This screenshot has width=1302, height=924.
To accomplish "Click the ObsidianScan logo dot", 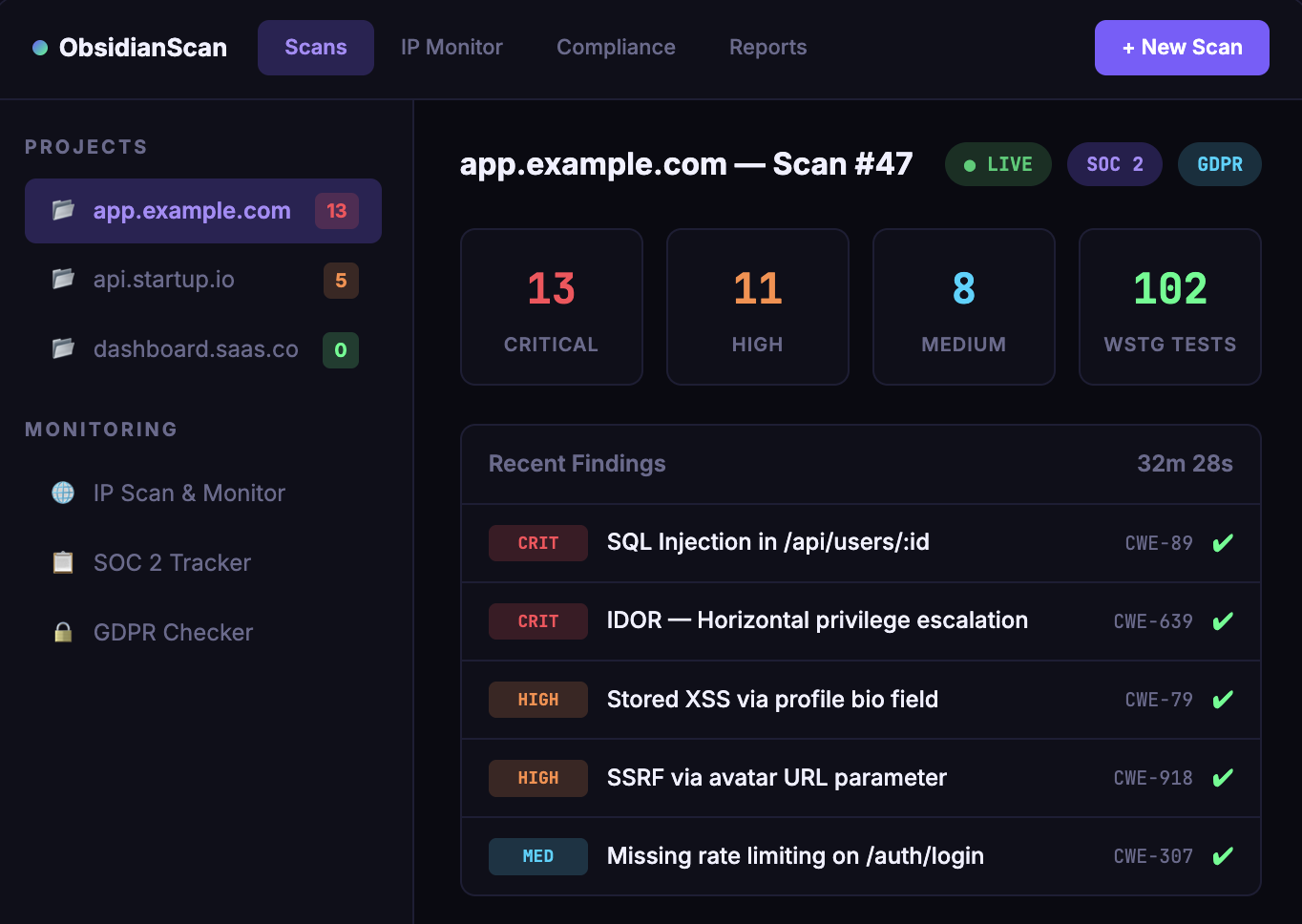I will point(40,48).
